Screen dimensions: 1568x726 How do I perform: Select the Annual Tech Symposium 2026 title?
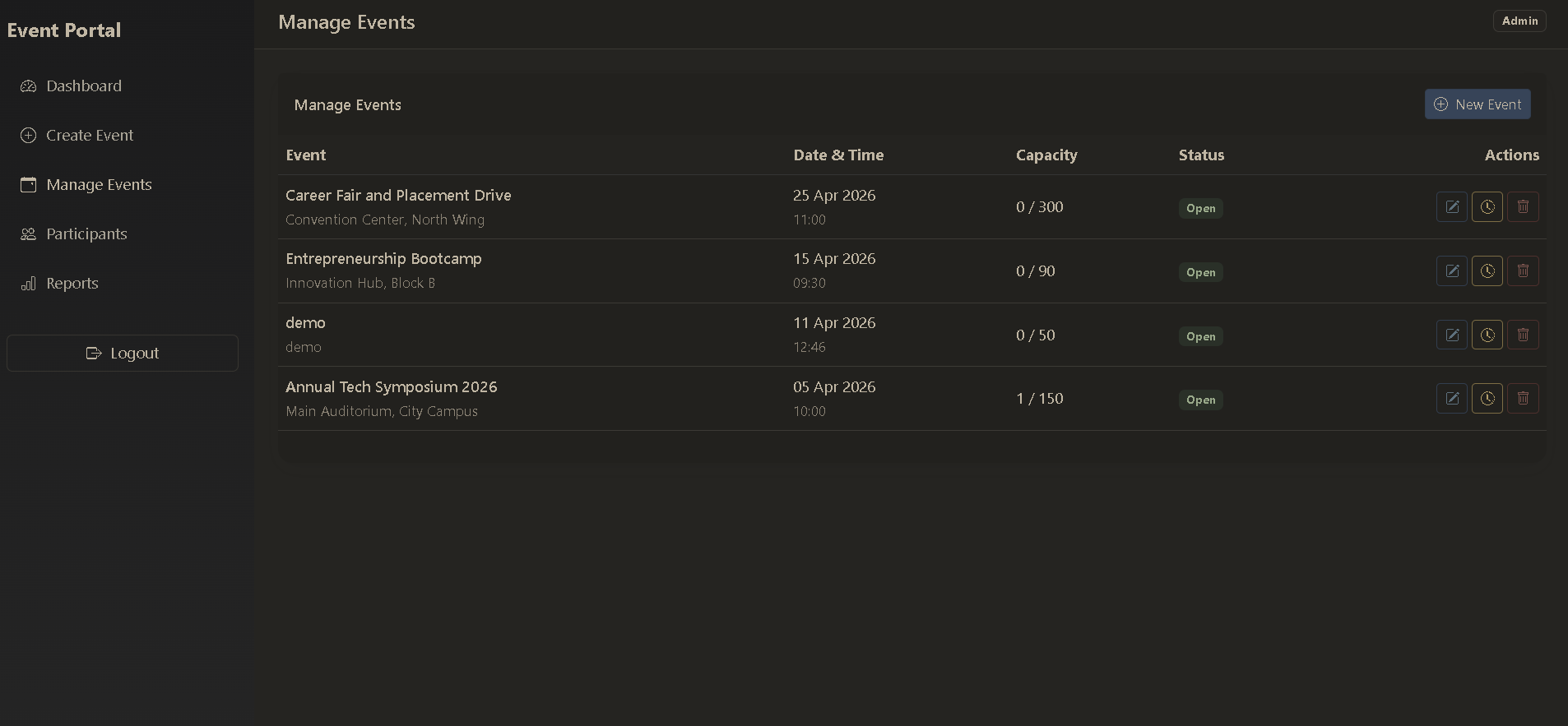[x=392, y=387]
